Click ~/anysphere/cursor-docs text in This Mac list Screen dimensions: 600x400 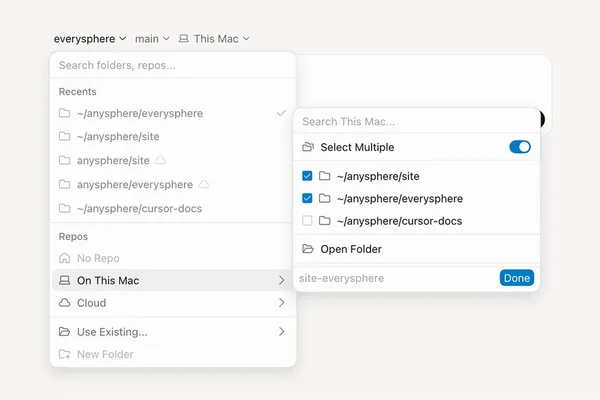(399, 221)
